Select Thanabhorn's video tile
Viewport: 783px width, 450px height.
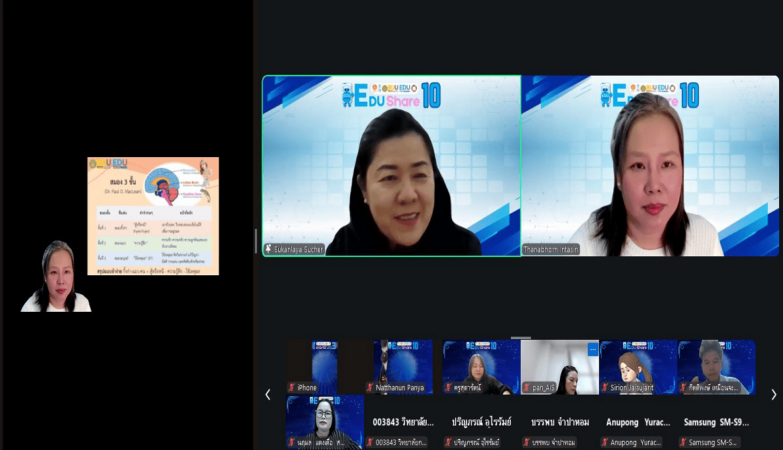click(x=650, y=166)
